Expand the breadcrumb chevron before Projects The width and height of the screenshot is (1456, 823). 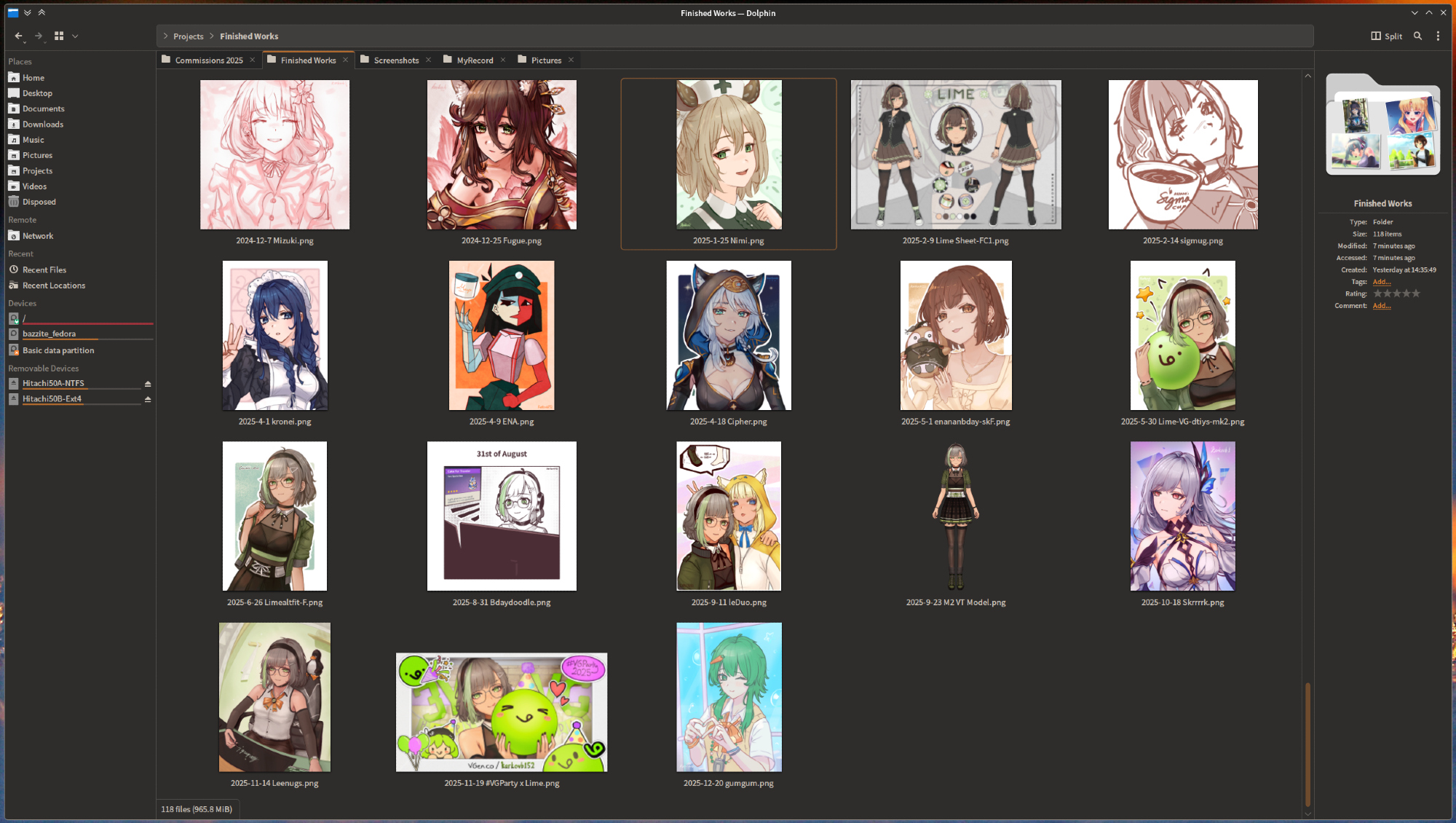pos(166,36)
